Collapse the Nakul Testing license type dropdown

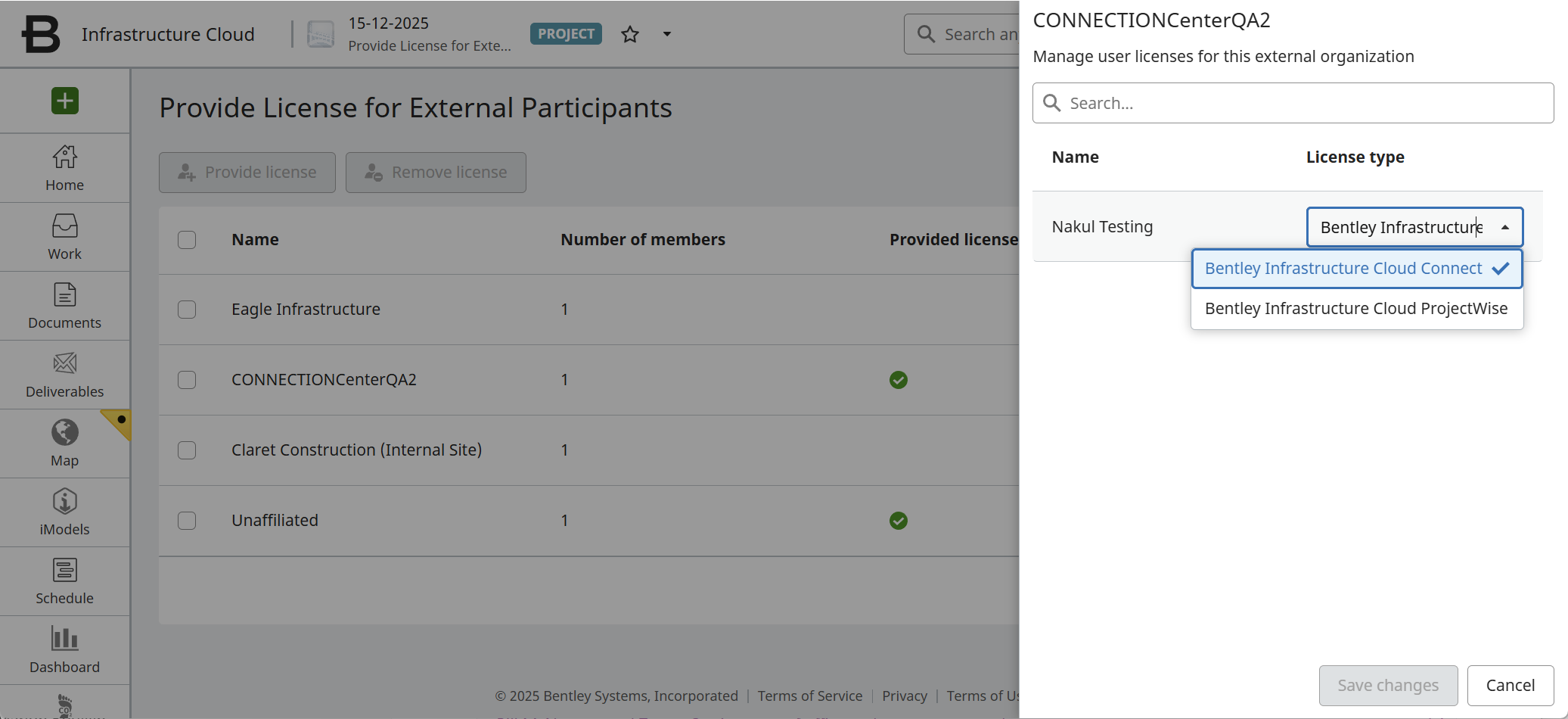point(1505,227)
